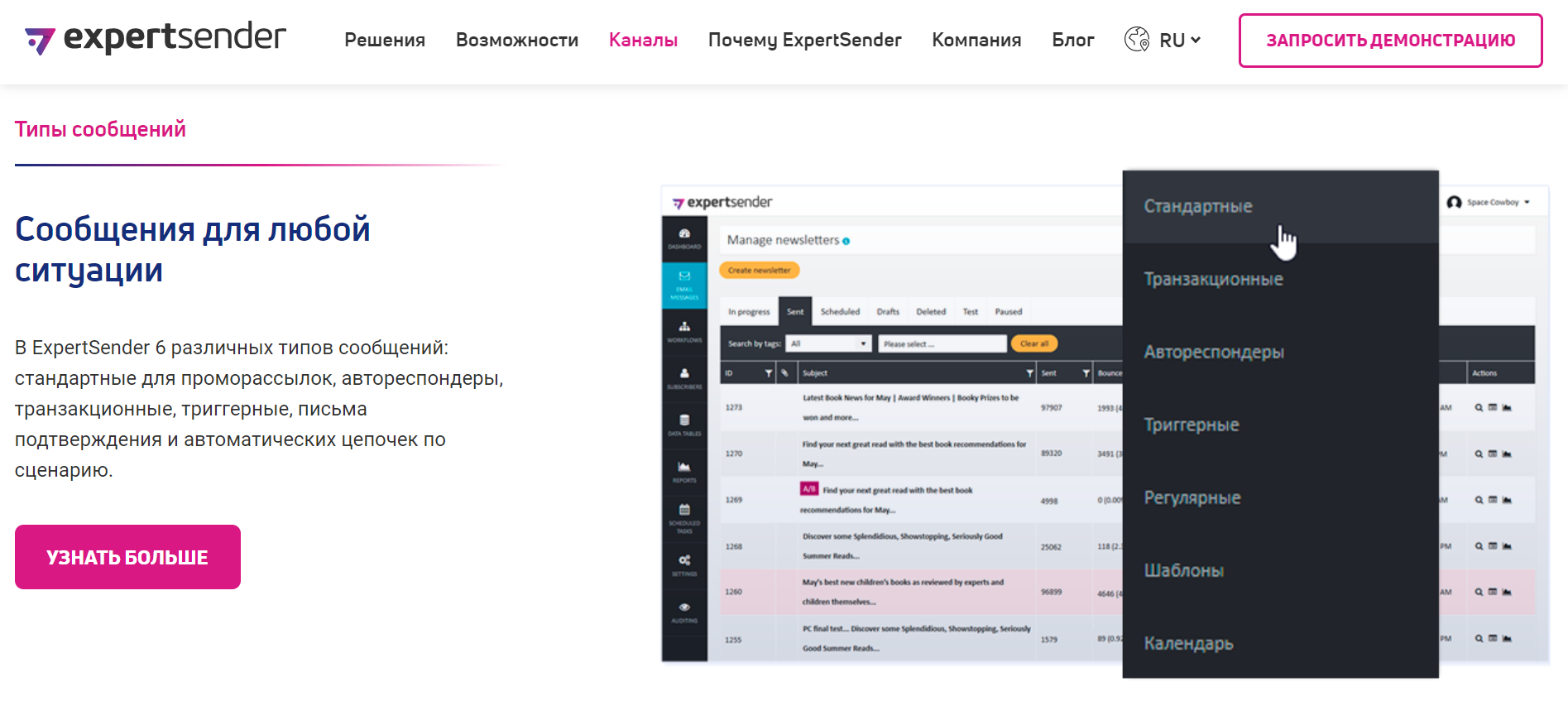Open the Почему ExpertSender menu
This screenshot has height=701, width=1568.
click(804, 40)
